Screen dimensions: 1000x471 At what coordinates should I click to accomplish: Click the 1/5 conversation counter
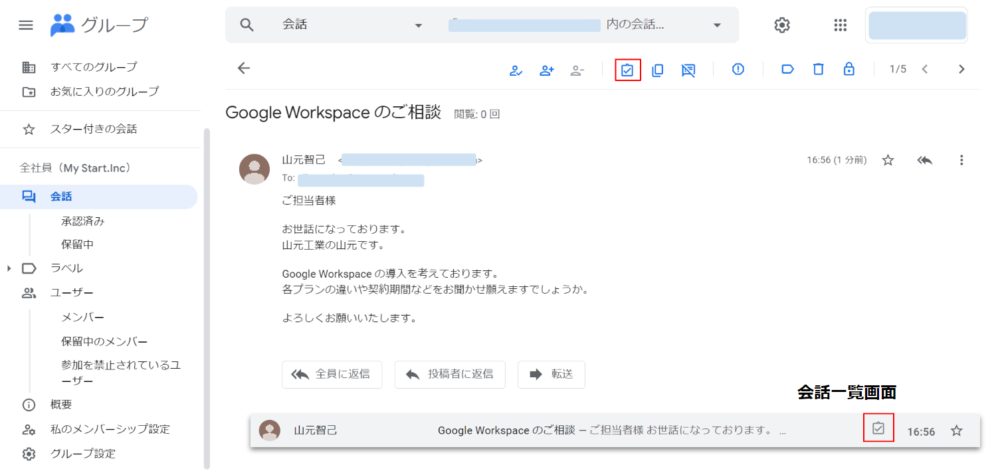(898, 69)
